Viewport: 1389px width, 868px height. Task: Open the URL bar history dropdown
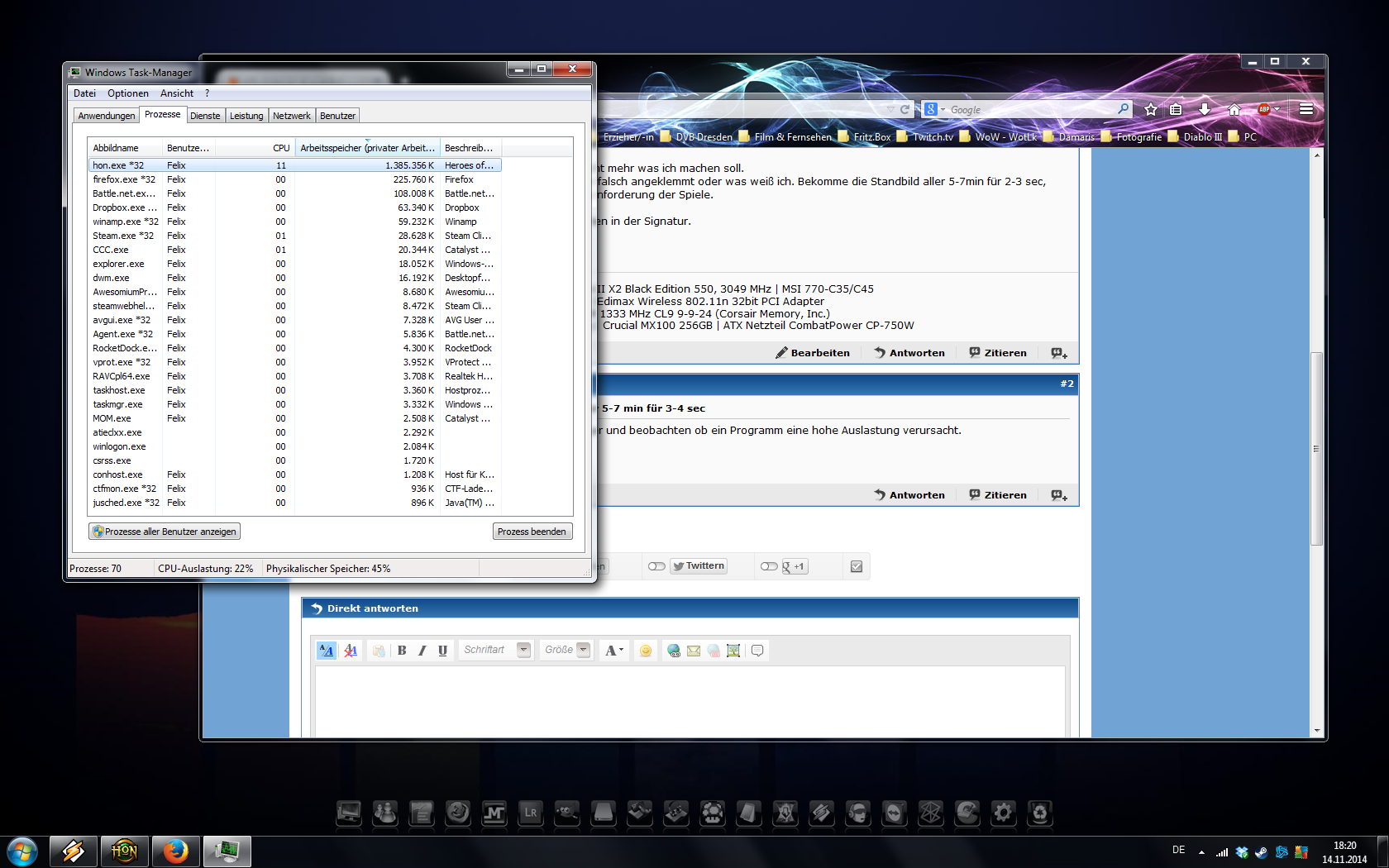(x=890, y=109)
